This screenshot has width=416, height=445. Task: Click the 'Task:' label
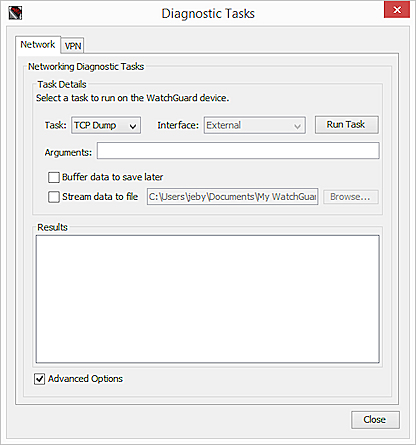(x=56, y=125)
